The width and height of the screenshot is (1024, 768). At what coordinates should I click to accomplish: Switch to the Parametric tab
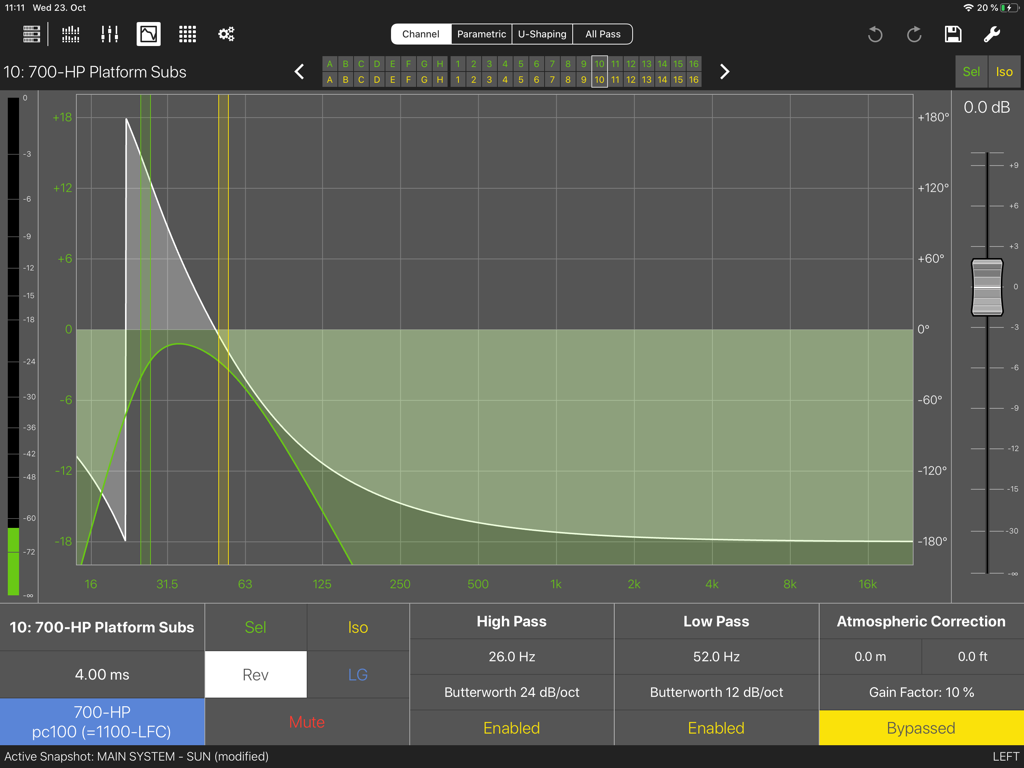(x=481, y=33)
